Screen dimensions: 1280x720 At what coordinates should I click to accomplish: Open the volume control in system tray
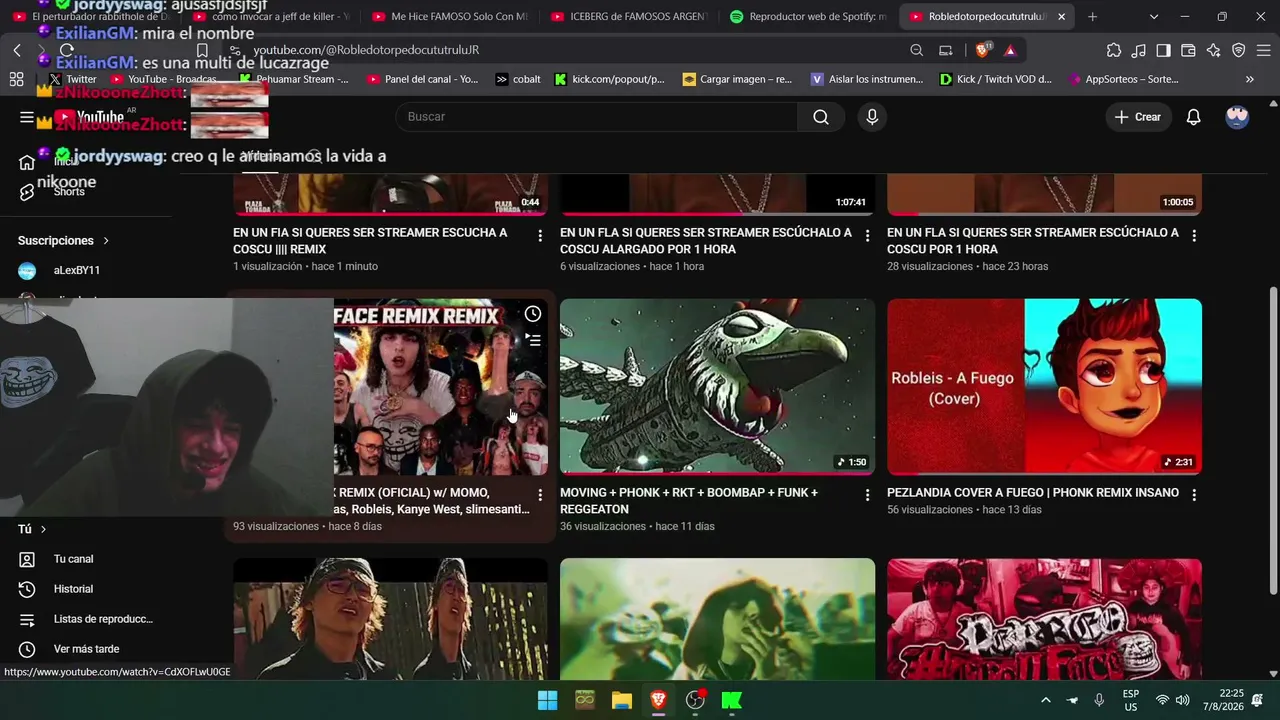[x=1183, y=700]
